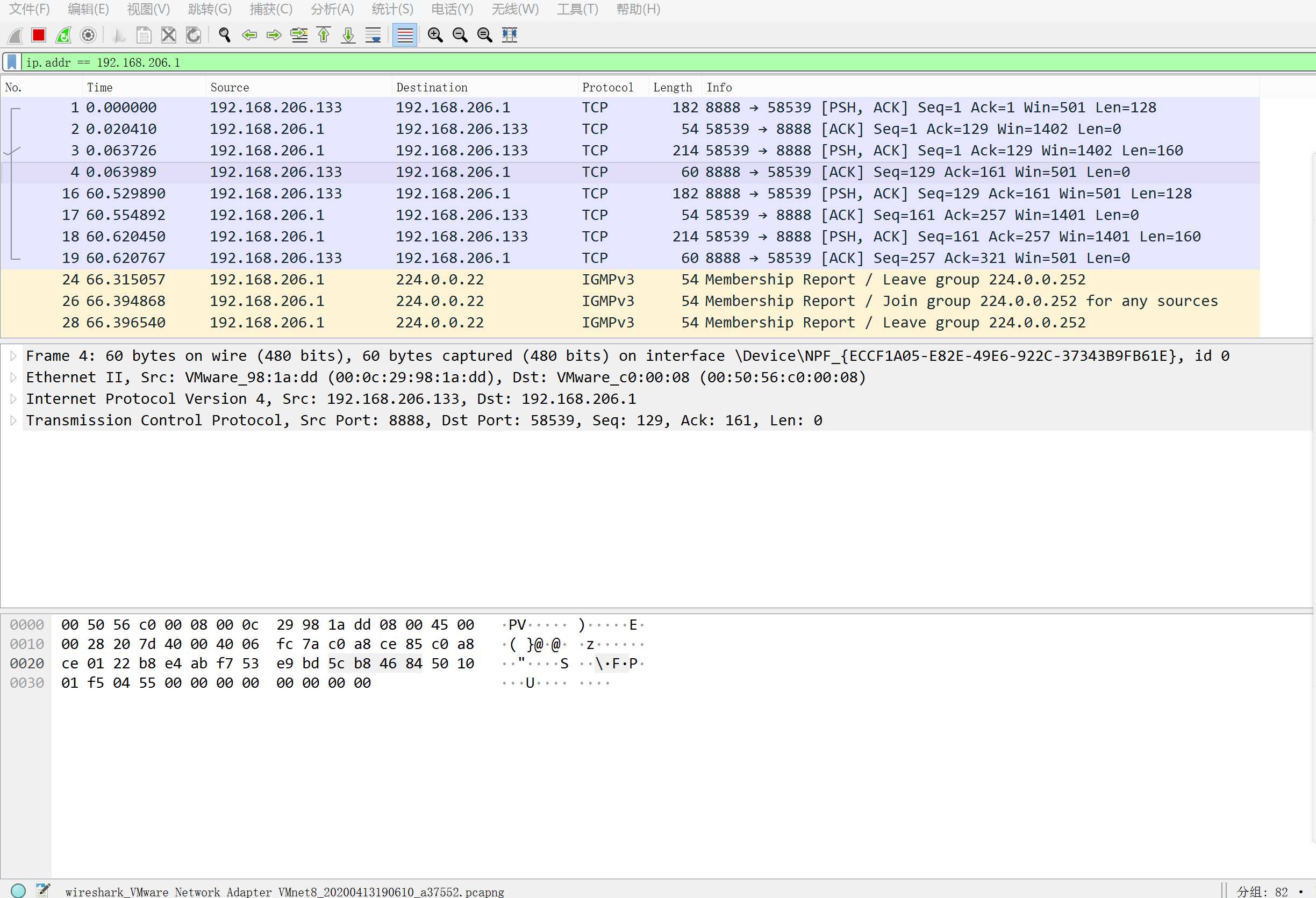The width and height of the screenshot is (1316, 898).
Task: Open capture options gear icon
Action: pyautogui.click(x=88, y=35)
